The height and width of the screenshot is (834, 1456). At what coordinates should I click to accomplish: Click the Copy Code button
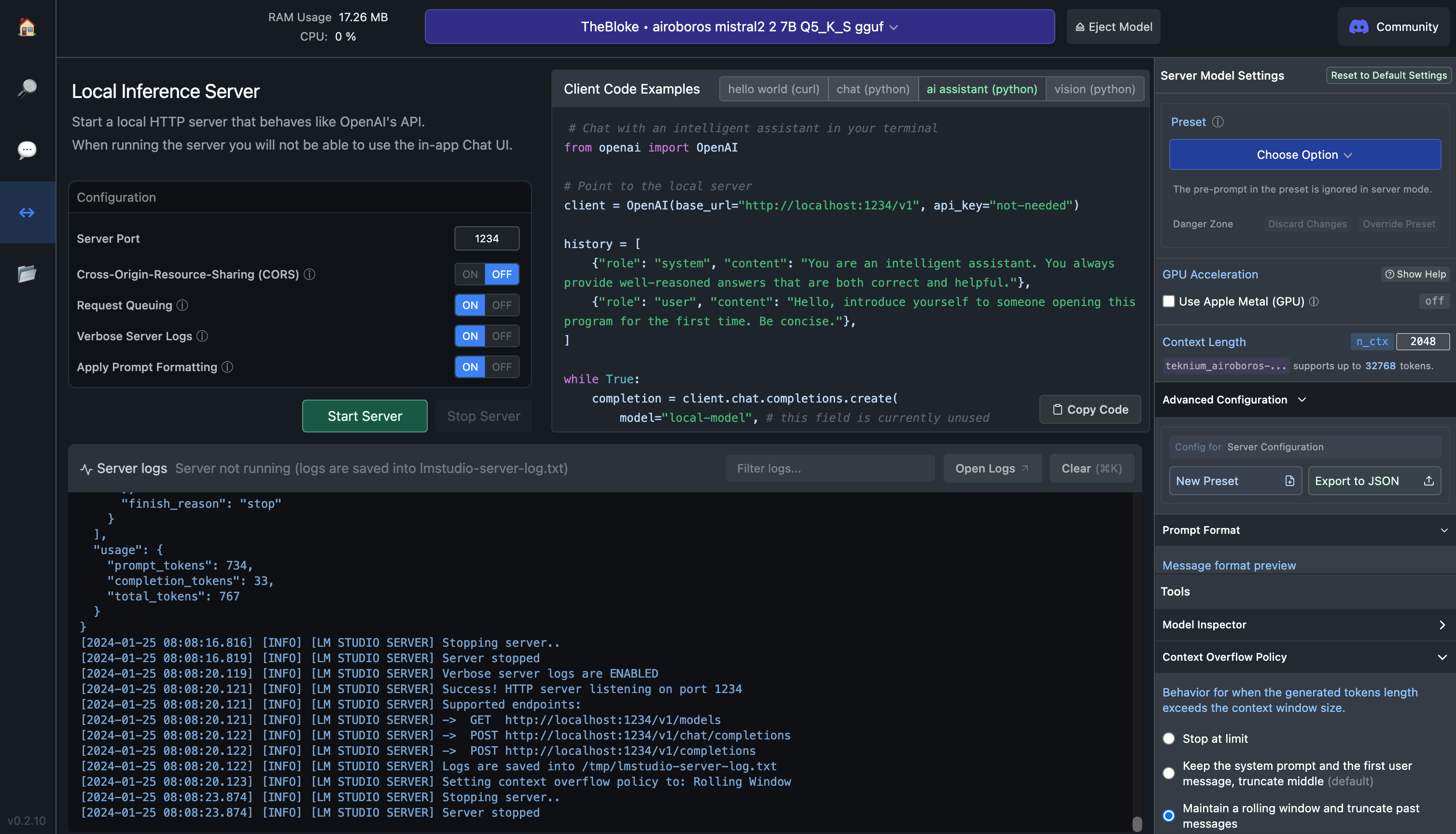point(1090,410)
